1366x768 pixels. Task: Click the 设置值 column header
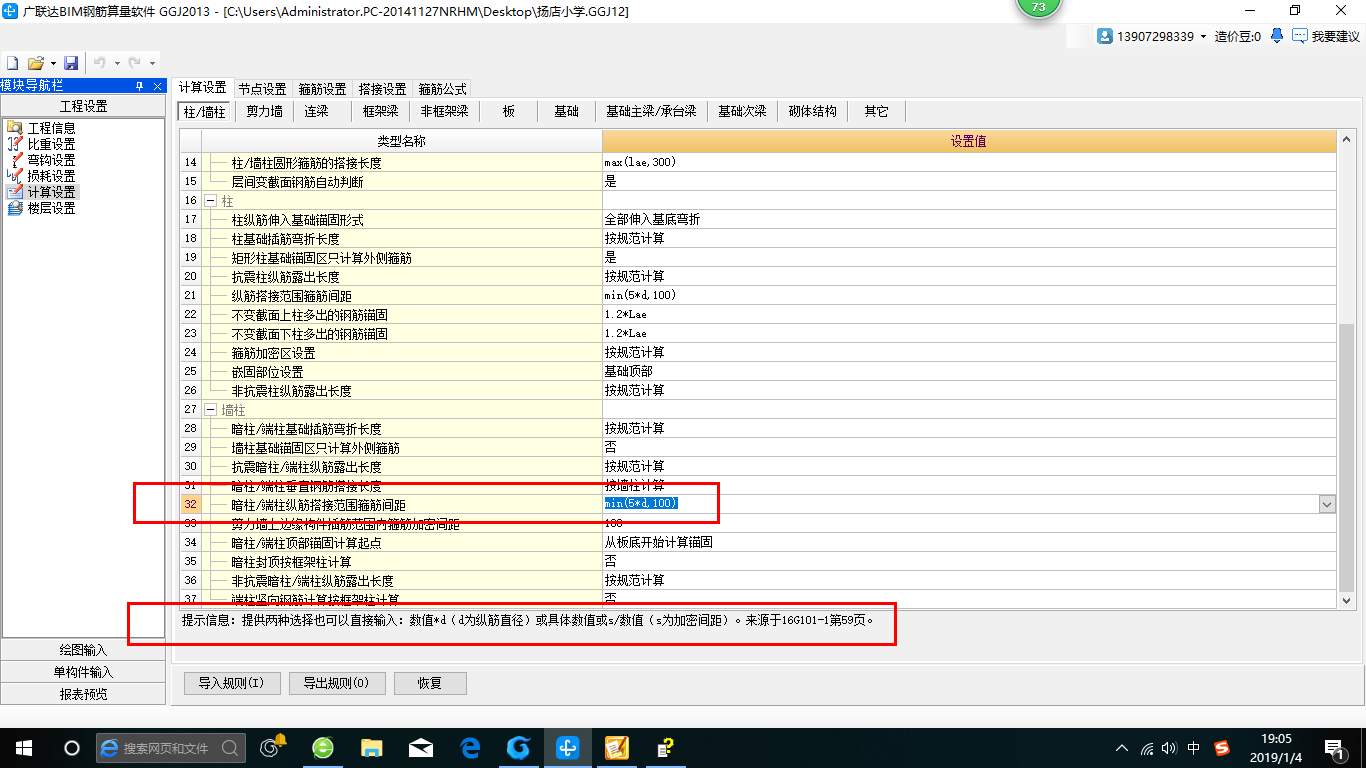pyautogui.click(x=968, y=141)
